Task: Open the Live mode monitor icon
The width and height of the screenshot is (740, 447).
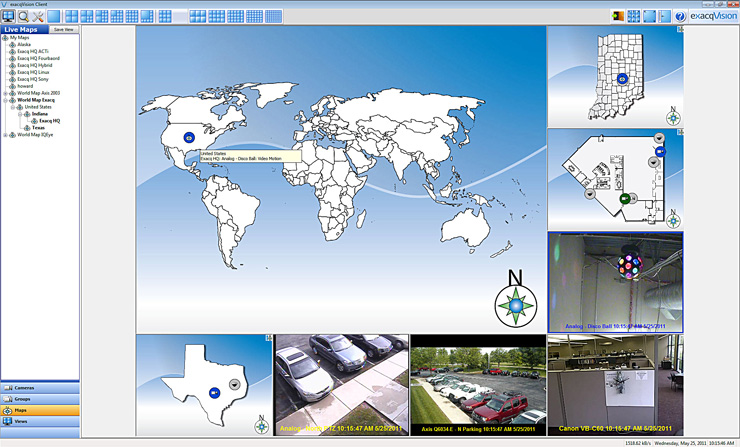Action: tap(8, 16)
